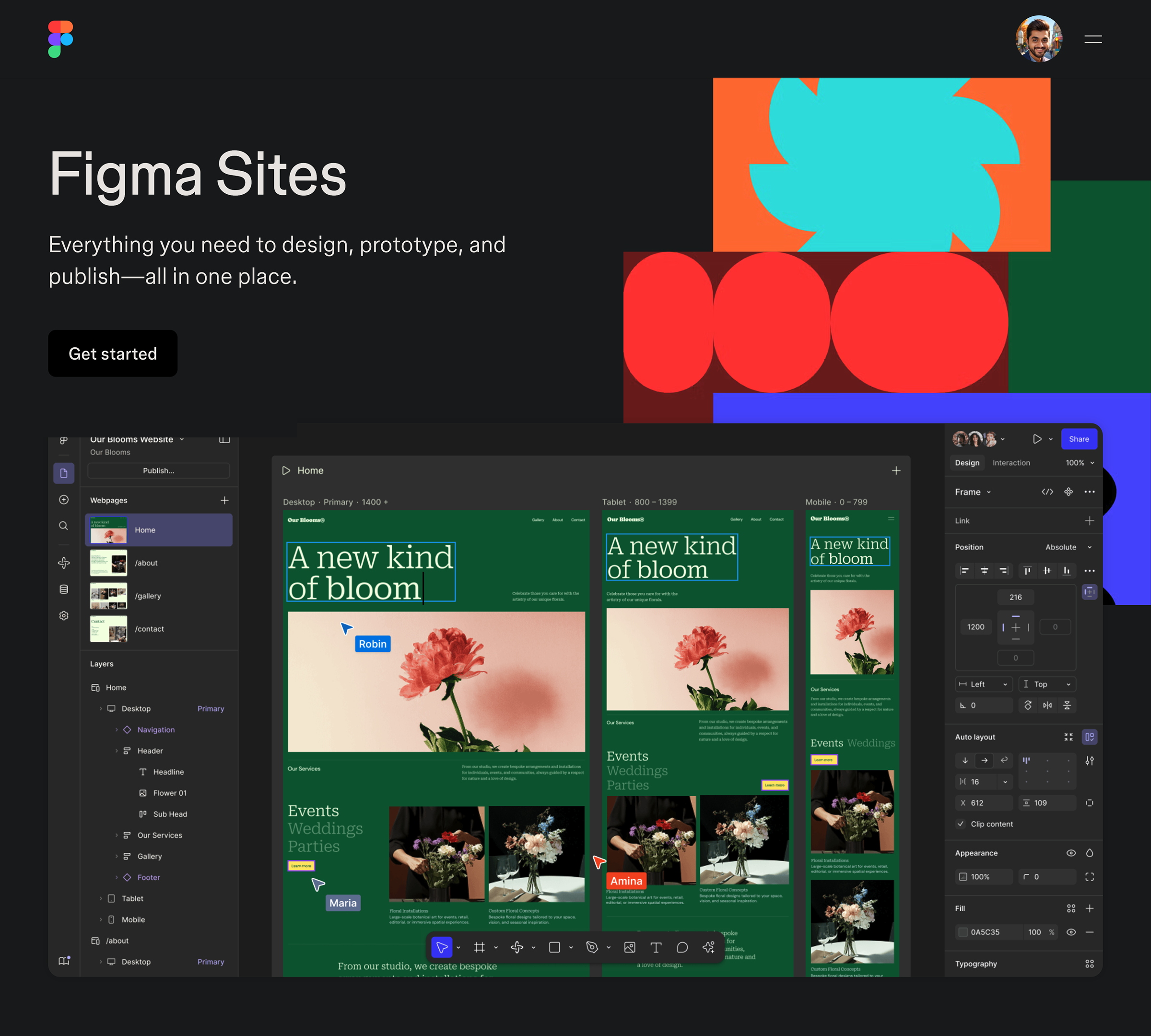Select the image insert tool
Image resolution: width=1151 pixels, height=1036 pixels.
(630, 947)
